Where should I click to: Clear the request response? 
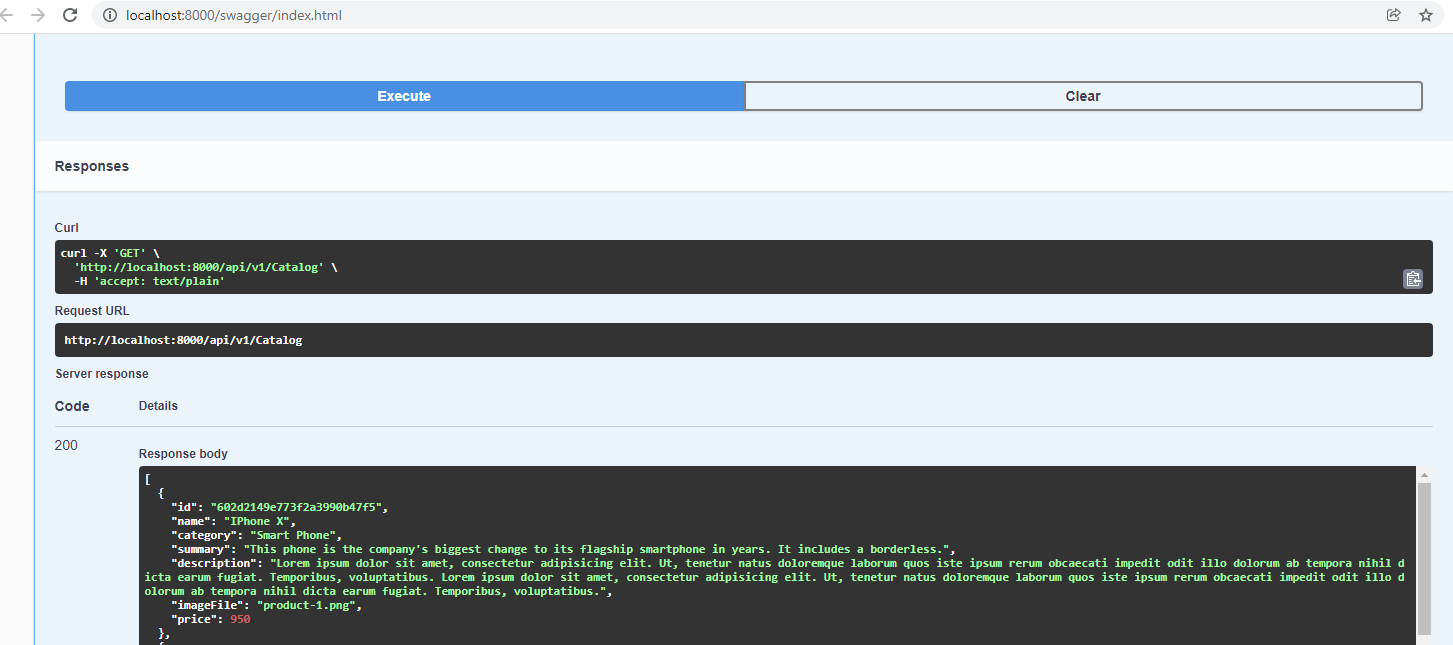point(1083,96)
